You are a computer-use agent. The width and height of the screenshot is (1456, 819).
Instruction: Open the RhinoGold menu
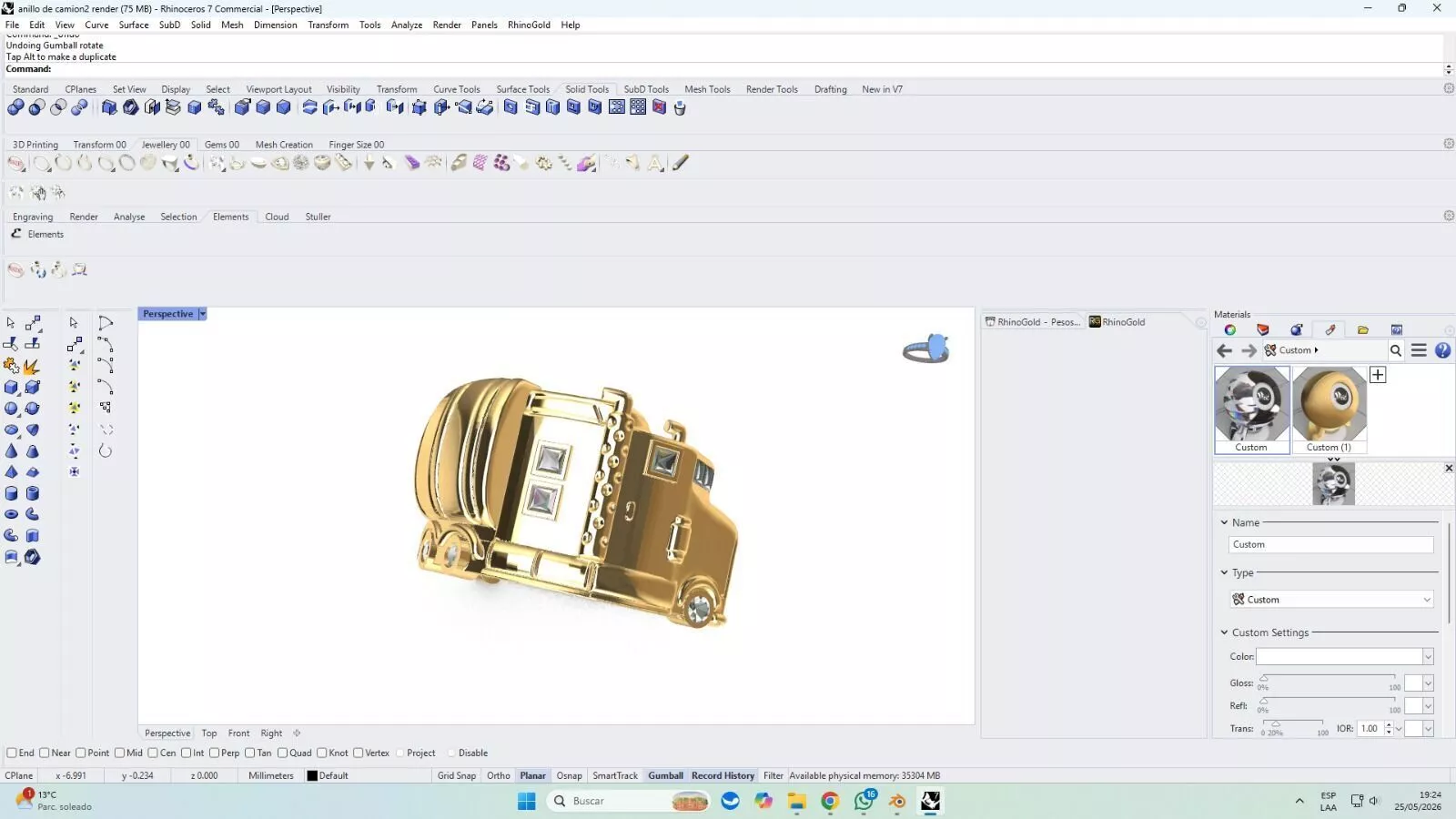529,25
